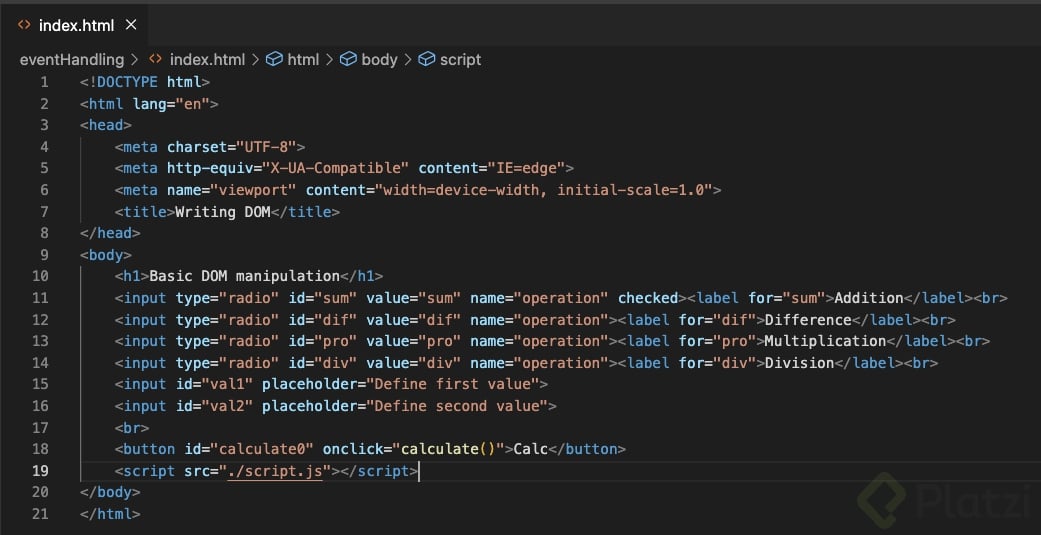This screenshot has height=535, width=1041.
Task: Open the index.html breadcrumb item
Action: point(207,60)
